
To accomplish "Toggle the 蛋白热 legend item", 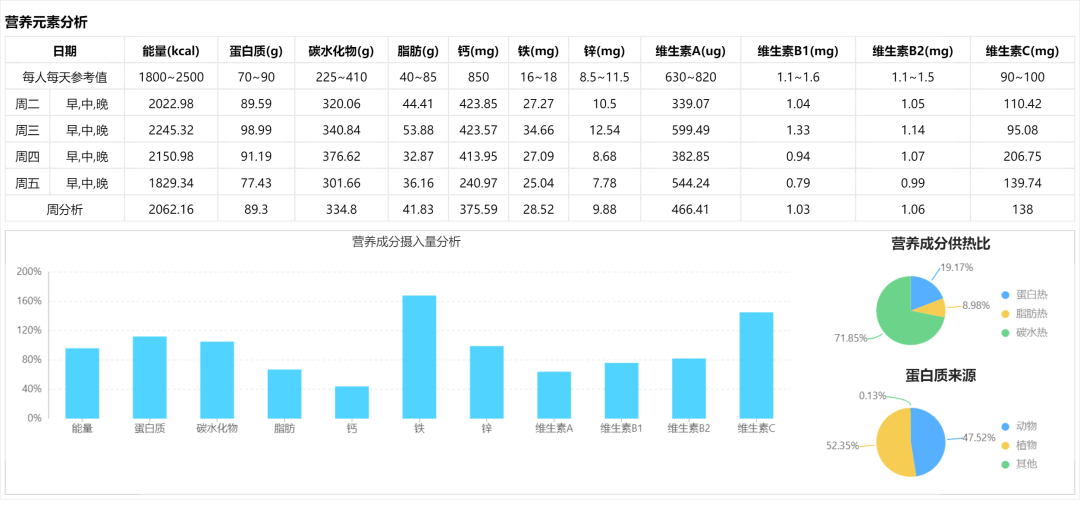I will pyautogui.click(x=1024, y=295).
